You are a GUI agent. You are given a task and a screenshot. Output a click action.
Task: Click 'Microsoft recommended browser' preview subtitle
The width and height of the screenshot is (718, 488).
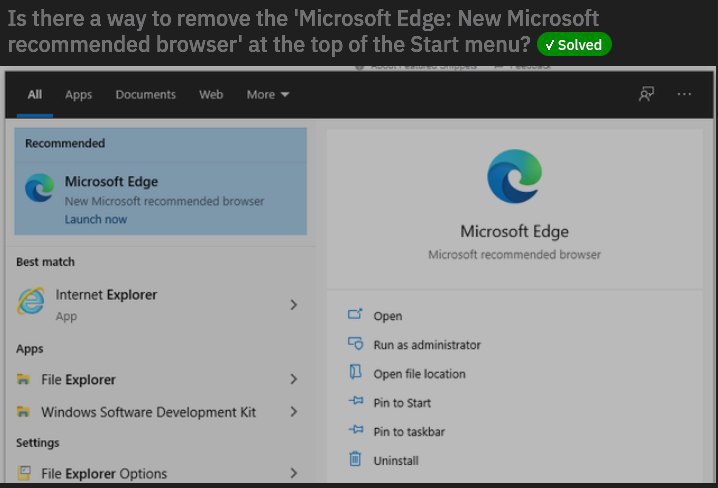514,255
